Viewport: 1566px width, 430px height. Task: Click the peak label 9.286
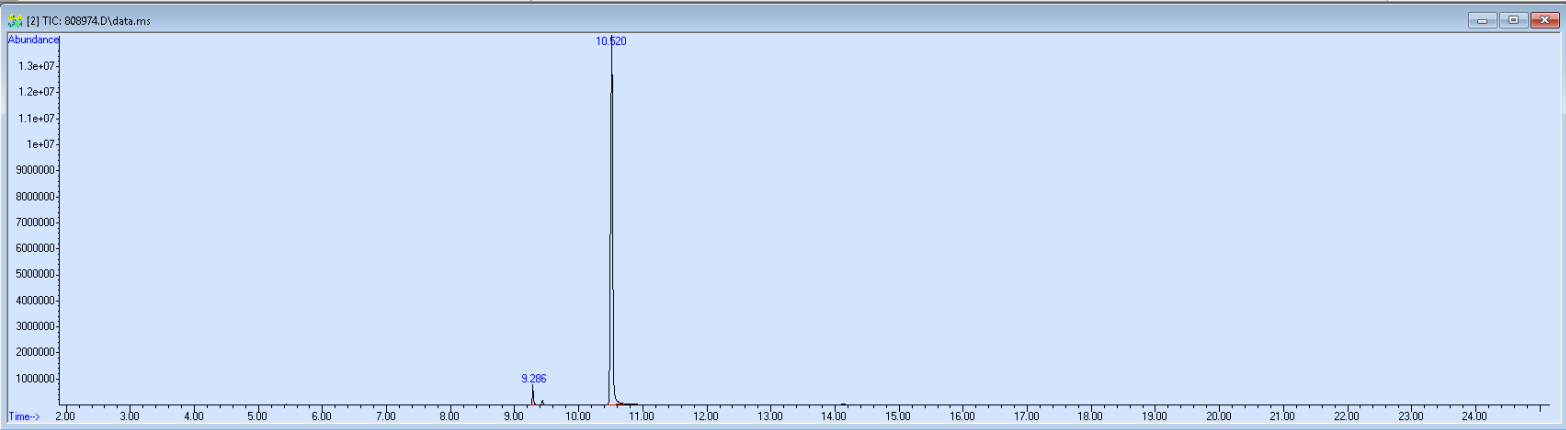[534, 378]
